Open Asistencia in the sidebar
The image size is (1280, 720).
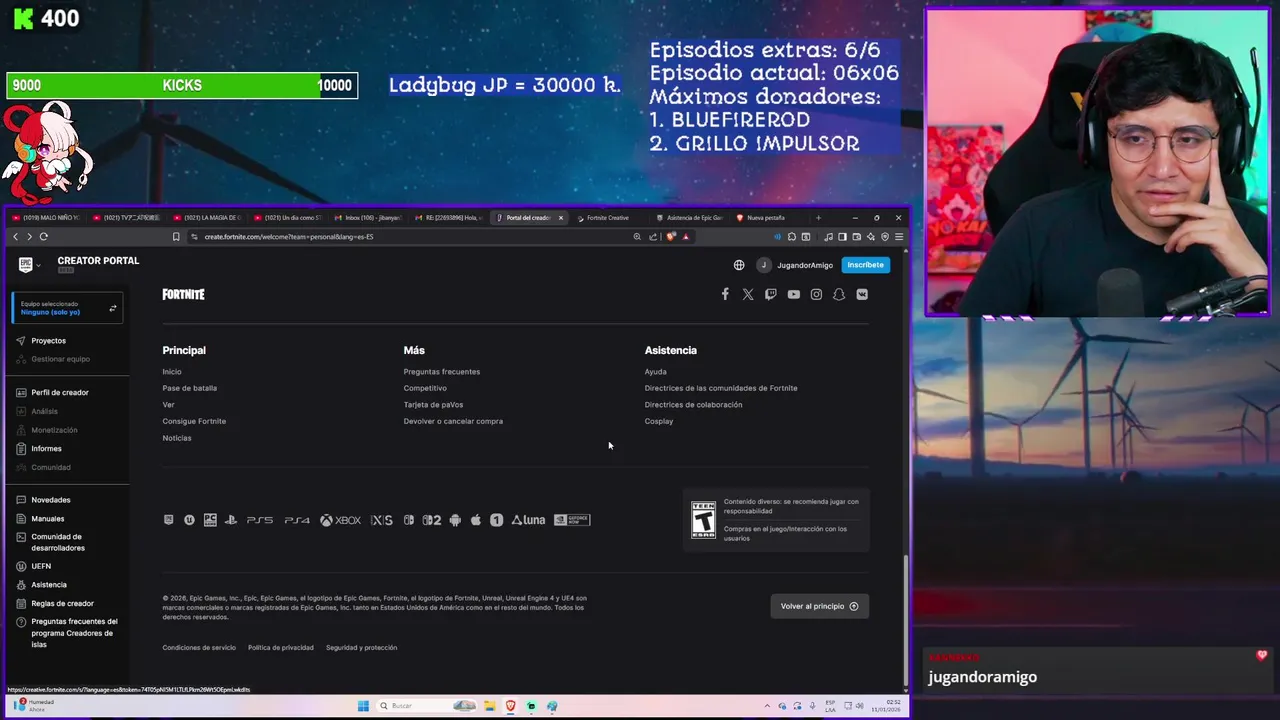tap(48, 585)
